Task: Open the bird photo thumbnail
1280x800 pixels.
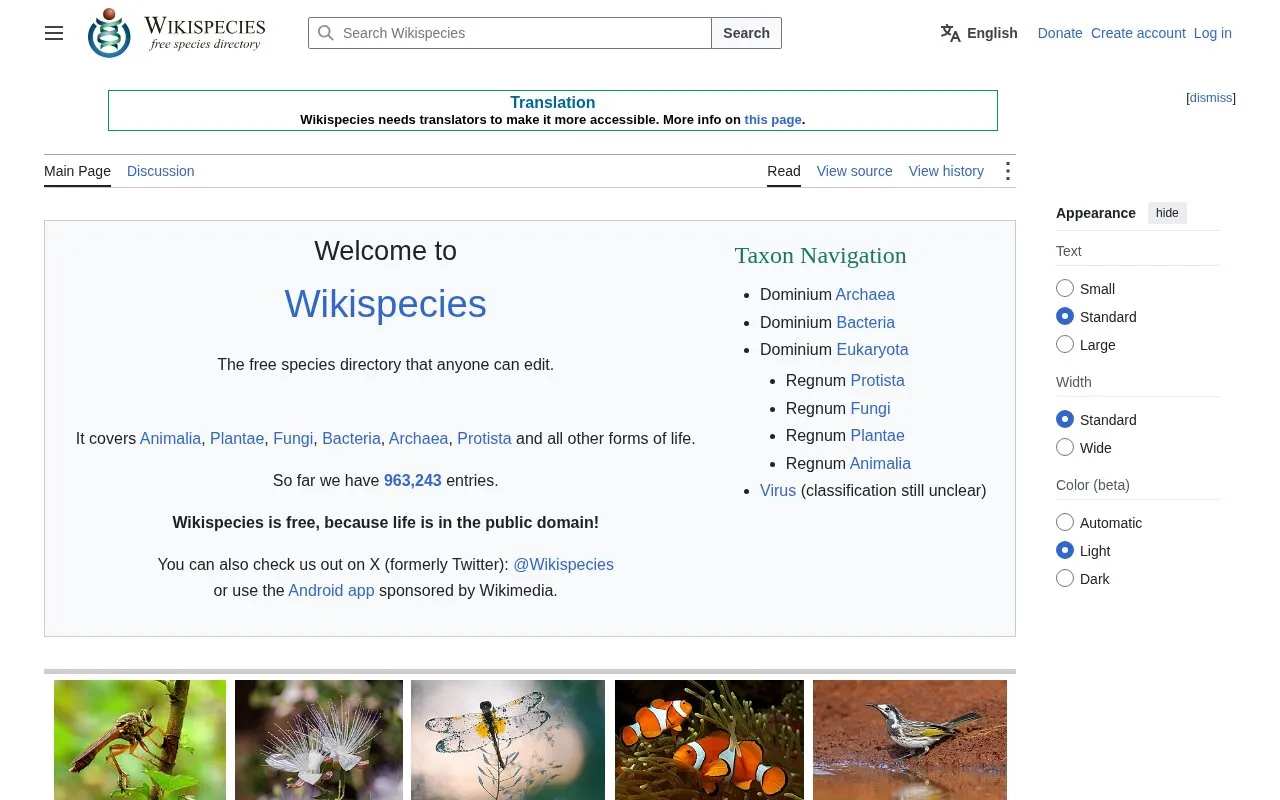Action: [x=910, y=740]
